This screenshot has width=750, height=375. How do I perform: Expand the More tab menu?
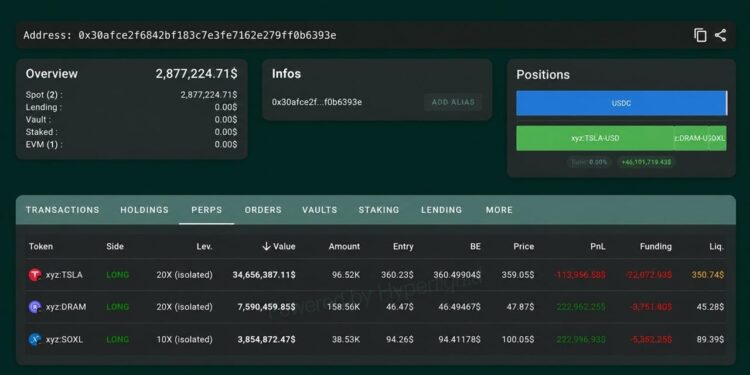(x=499, y=210)
